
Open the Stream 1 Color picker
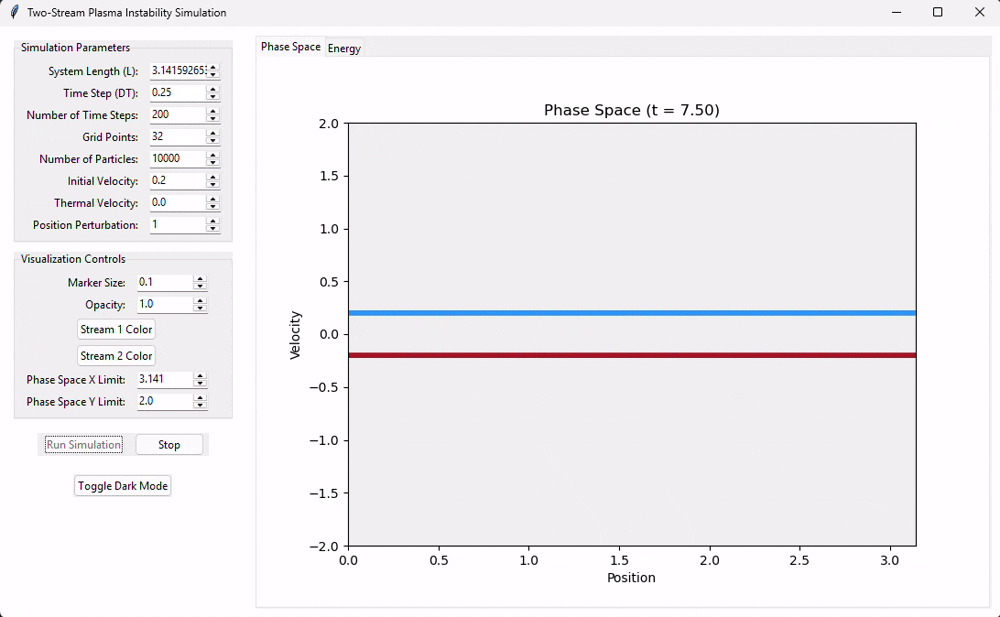(116, 329)
